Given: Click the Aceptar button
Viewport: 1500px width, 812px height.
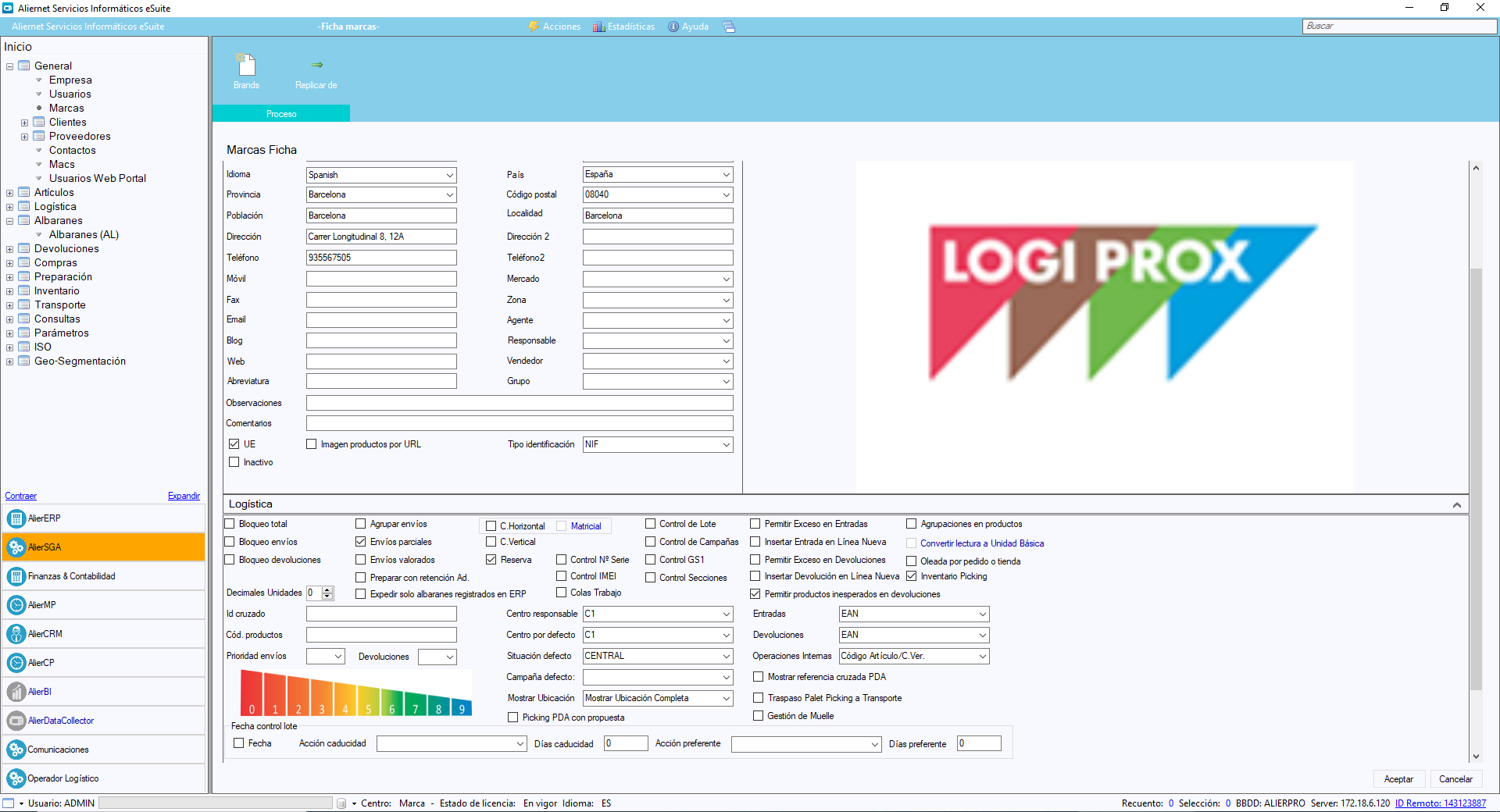Looking at the screenshot, I should point(1398,779).
